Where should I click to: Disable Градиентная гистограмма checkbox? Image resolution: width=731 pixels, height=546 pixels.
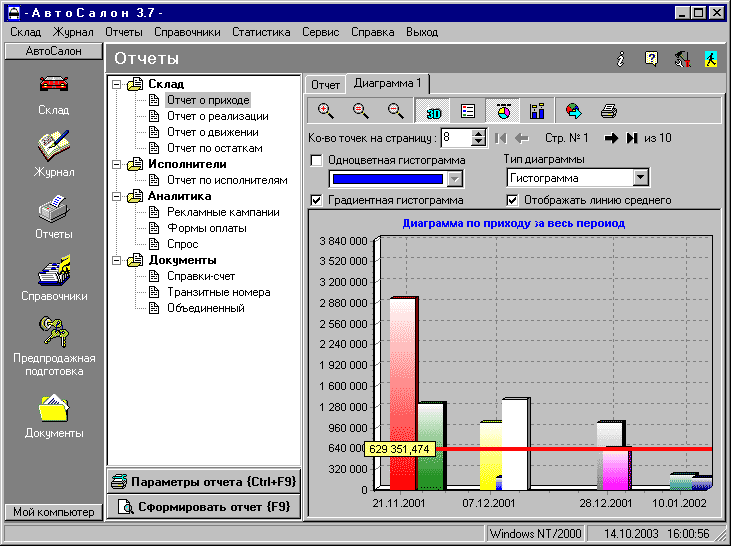click(317, 200)
